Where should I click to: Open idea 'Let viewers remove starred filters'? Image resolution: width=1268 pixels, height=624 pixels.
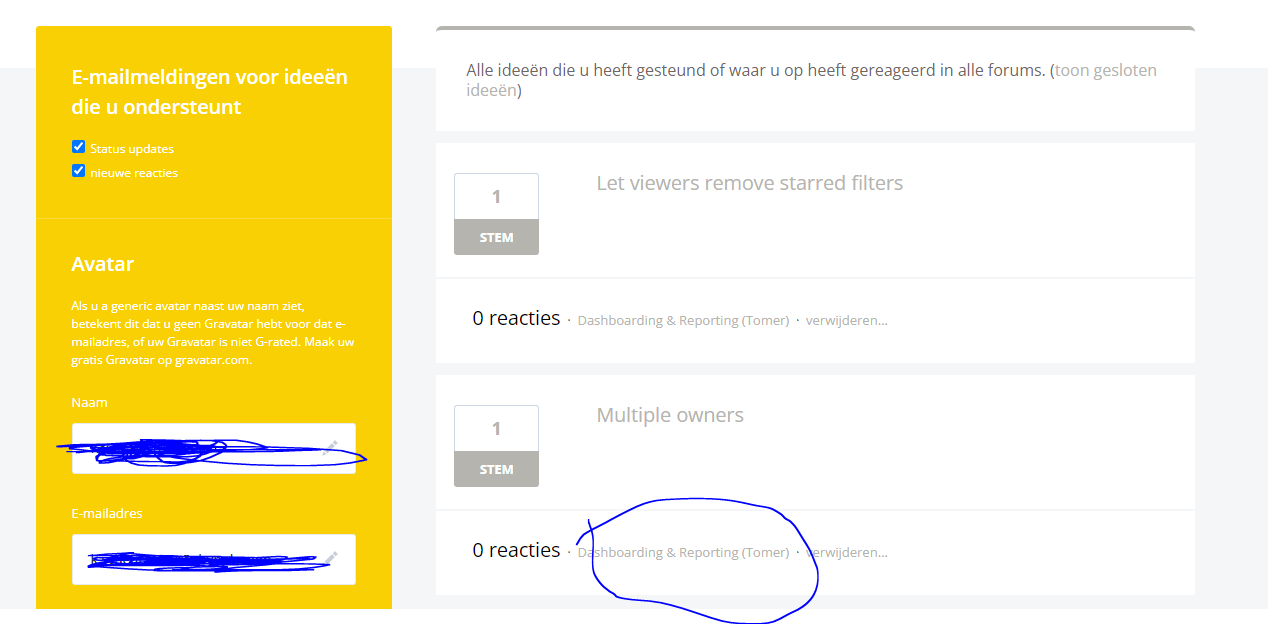tap(749, 183)
